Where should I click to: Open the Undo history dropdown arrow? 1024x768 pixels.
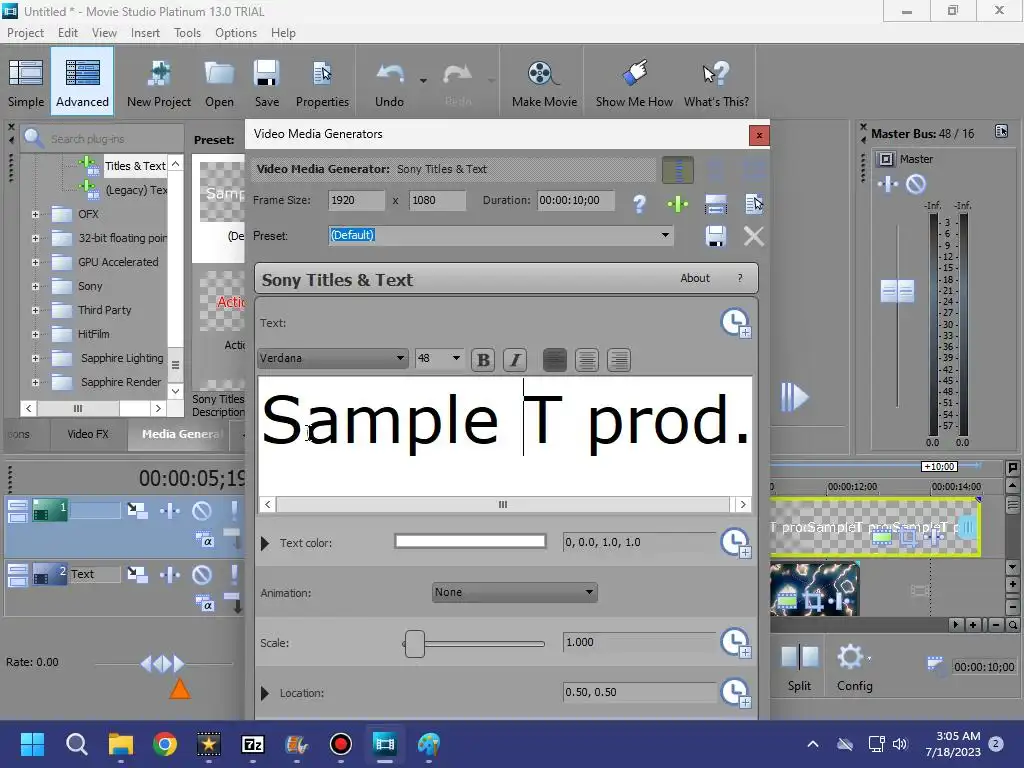423,80
